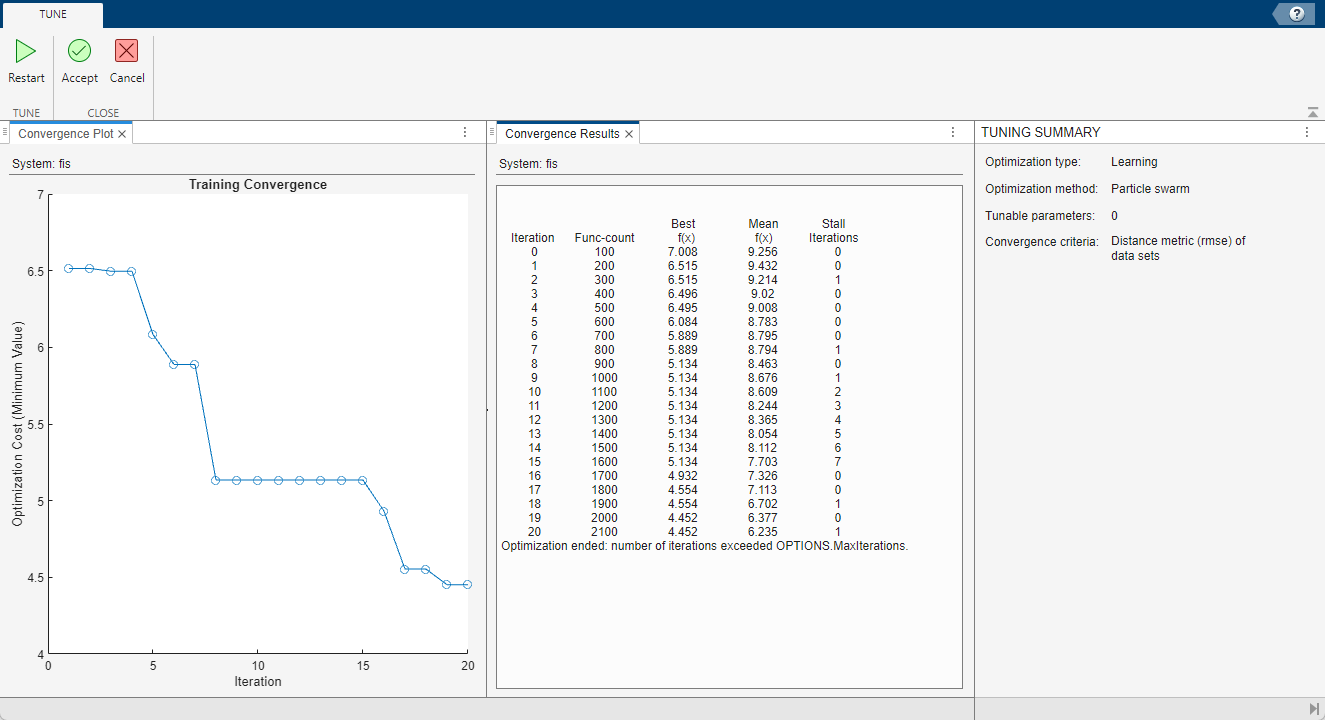This screenshot has height=720, width=1325.
Task: Click the Help question mark icon
Action: [x=1295, y=13]
